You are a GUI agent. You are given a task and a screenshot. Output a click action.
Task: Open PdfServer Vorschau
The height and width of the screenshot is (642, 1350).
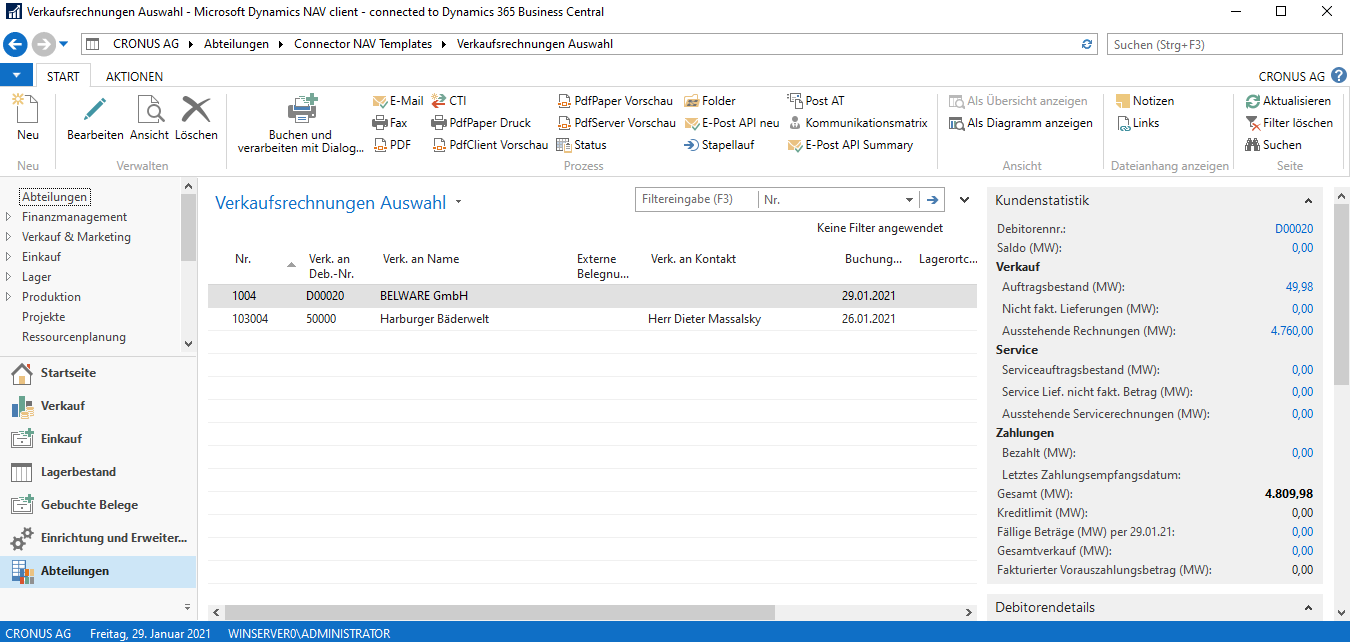tap(616, 123)
